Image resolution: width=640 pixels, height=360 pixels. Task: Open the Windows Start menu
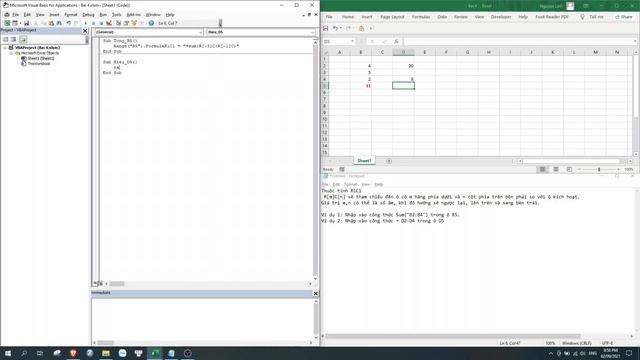[x=8, y=353]
